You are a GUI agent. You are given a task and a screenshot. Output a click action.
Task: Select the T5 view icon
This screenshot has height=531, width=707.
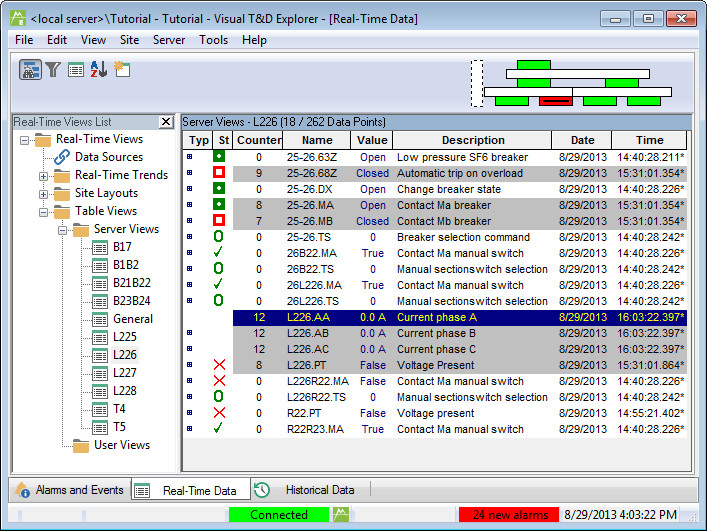tap(100, 428)
